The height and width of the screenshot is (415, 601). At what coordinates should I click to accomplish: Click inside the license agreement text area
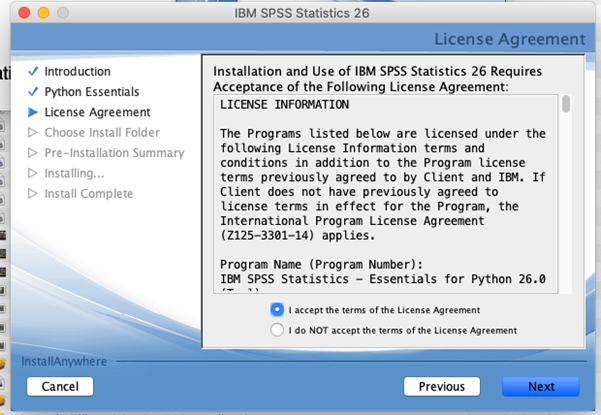(386, 194)
